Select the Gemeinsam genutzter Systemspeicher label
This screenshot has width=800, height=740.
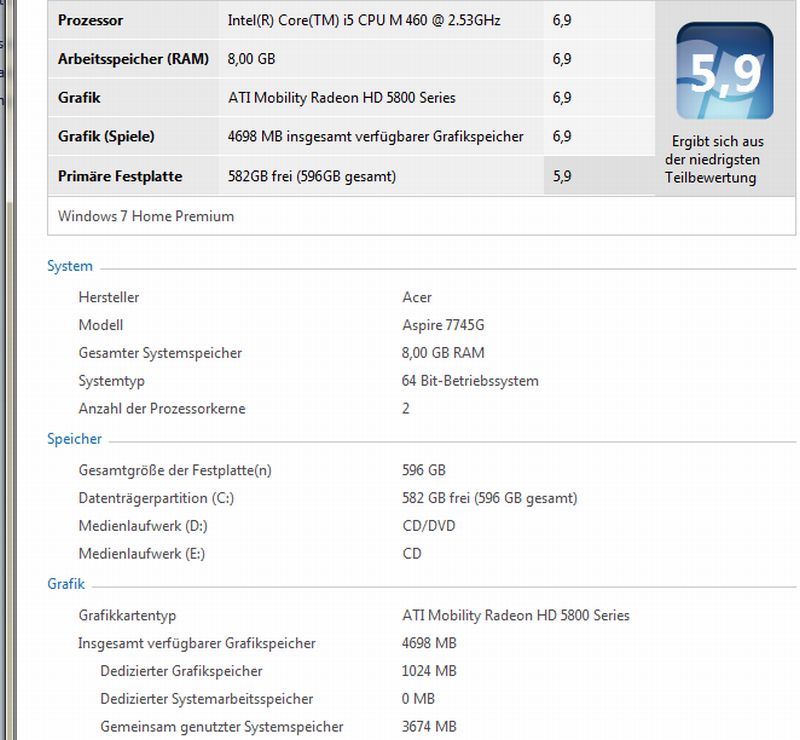pos(221,727)
